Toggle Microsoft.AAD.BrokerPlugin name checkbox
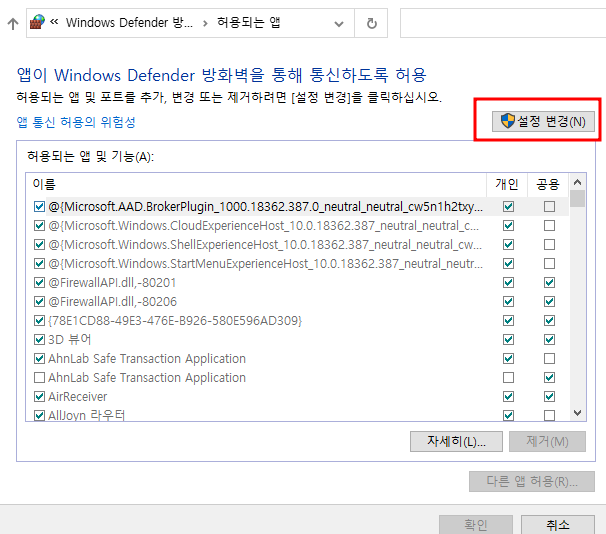Viewport: 606px width, 534px height. pos(39,207)
